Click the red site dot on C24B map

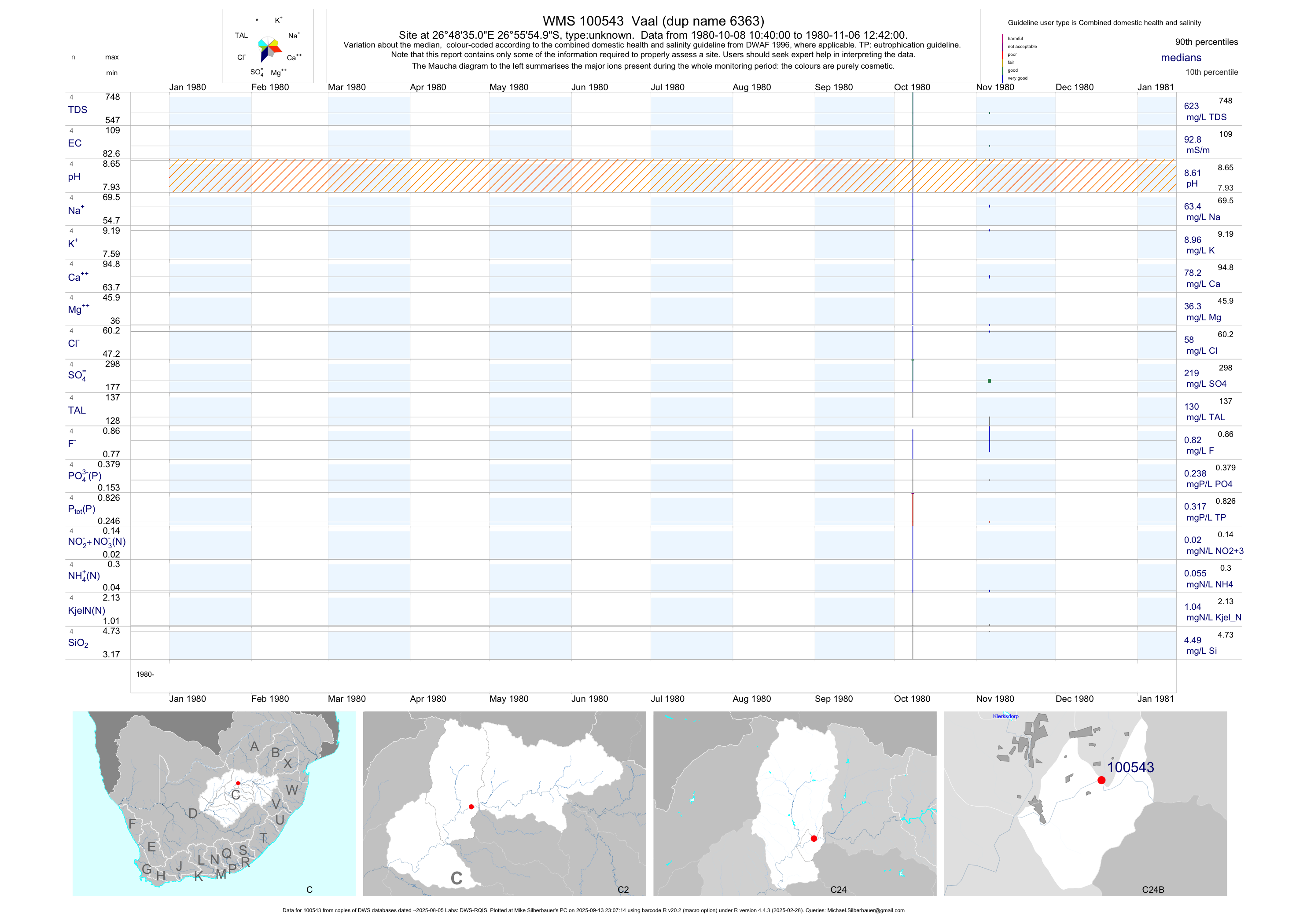pos(1101,780)
